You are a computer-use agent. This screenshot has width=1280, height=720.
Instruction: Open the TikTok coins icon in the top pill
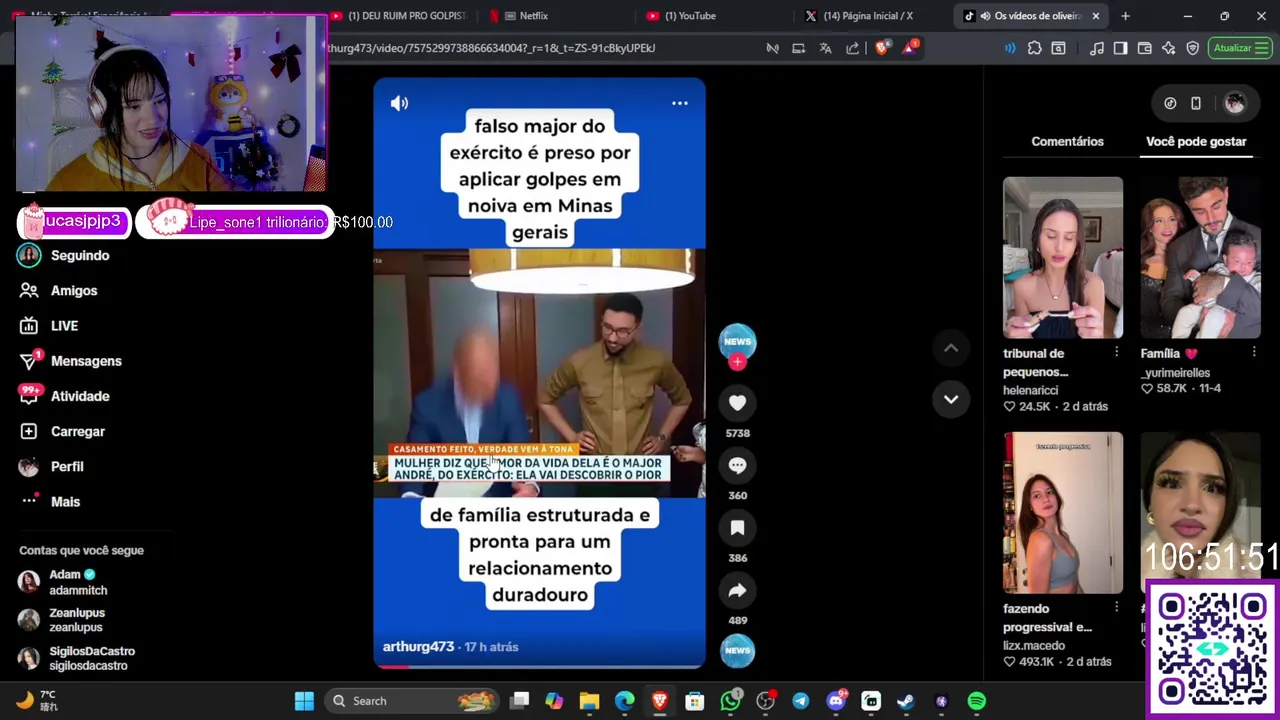point(1170,103)
